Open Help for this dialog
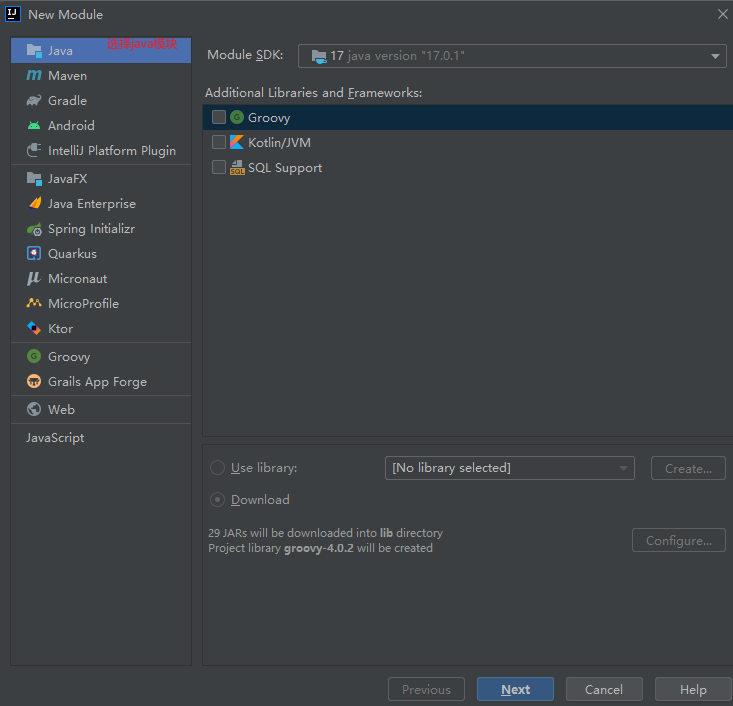Image resolution: width=733 pixels, height=706 pixels. coord(693,689)
